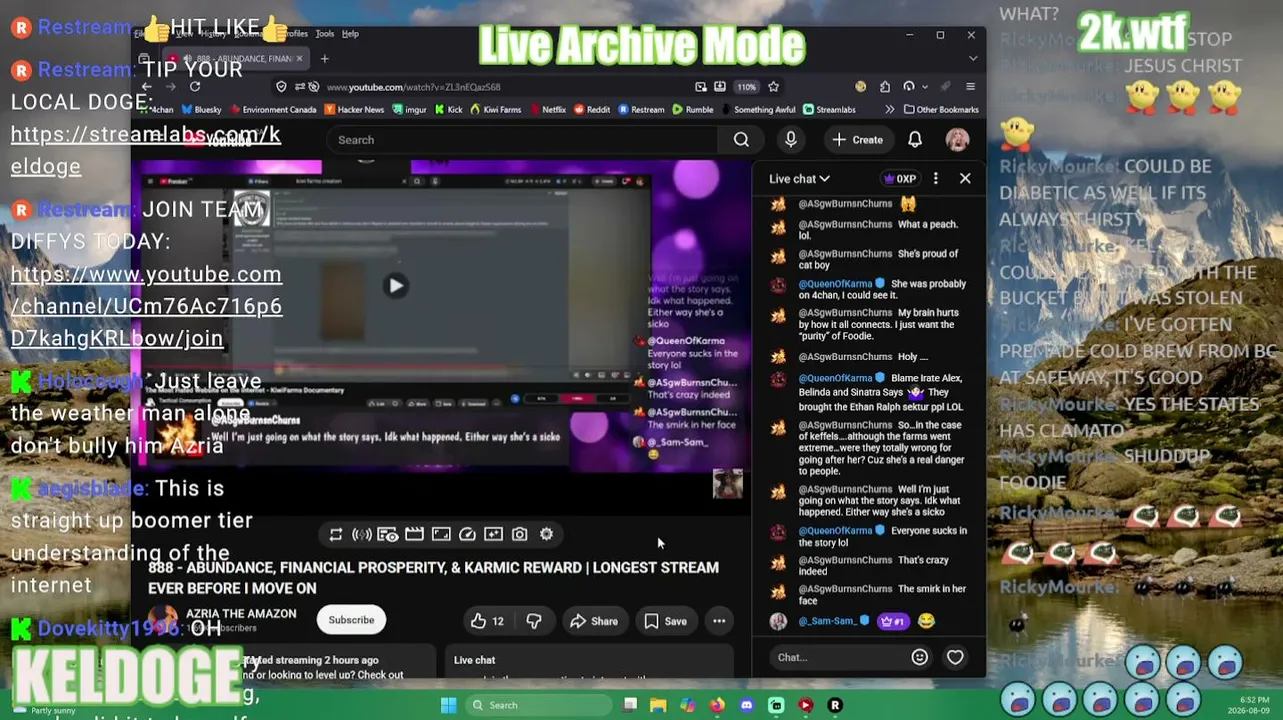The image size is (1283, 720).
Task: Open the Rumble bookmark
Action: coord(692,110)
